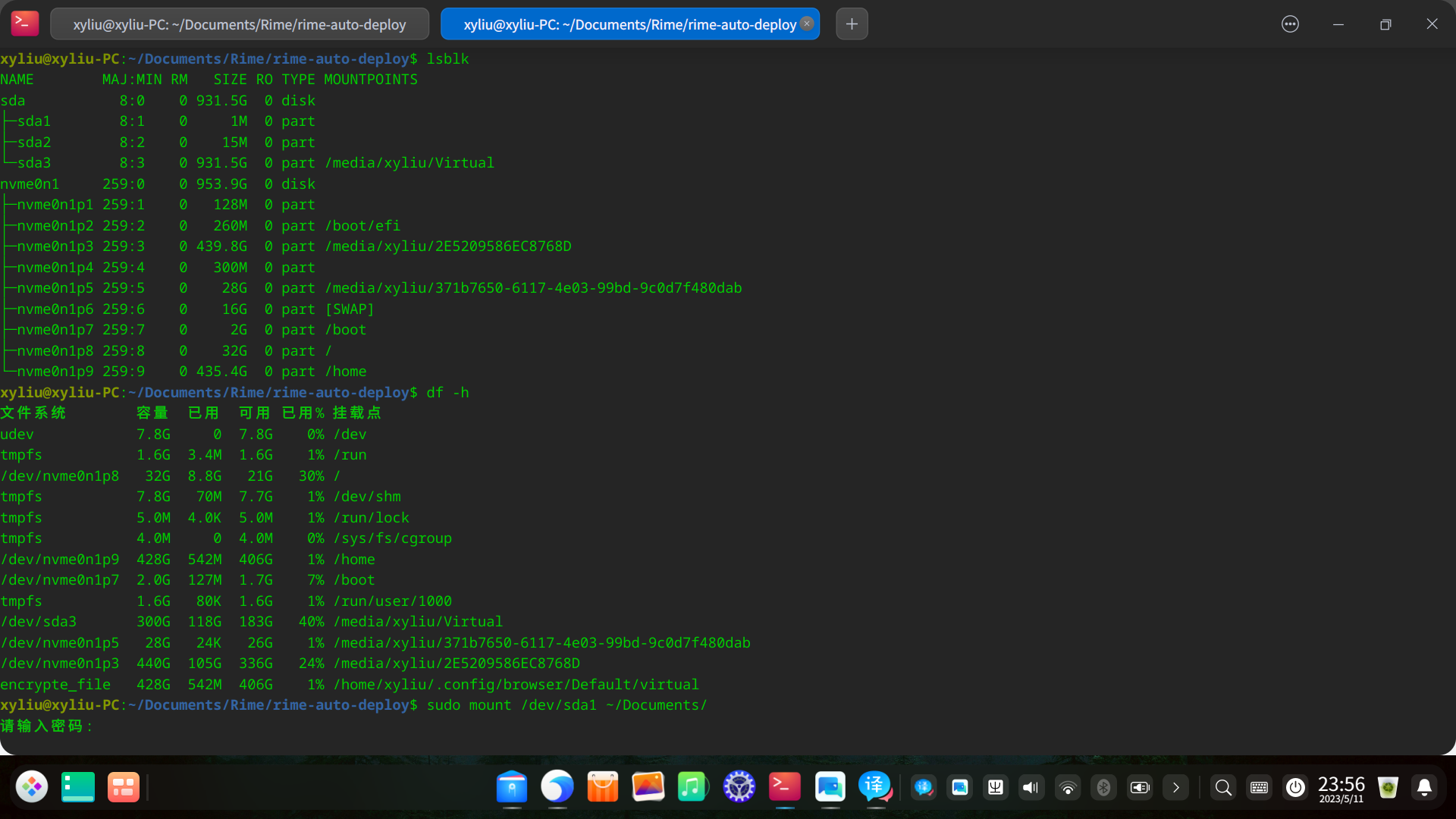This screenshot has width=1456, height=819.
Task: Open the notification bell center
Action: click(x=1424, y=788)
